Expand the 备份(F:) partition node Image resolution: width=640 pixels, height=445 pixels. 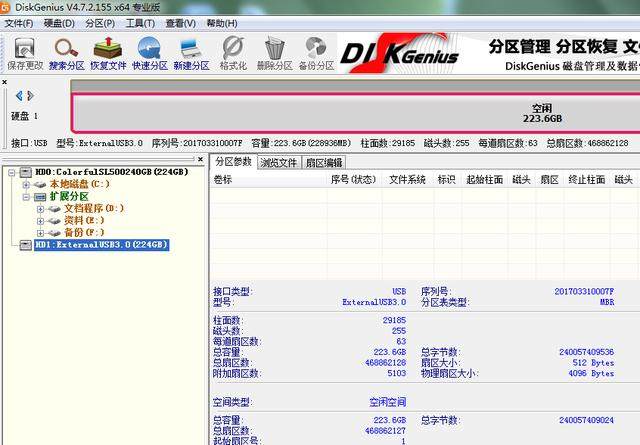click(x=41, y=233)
